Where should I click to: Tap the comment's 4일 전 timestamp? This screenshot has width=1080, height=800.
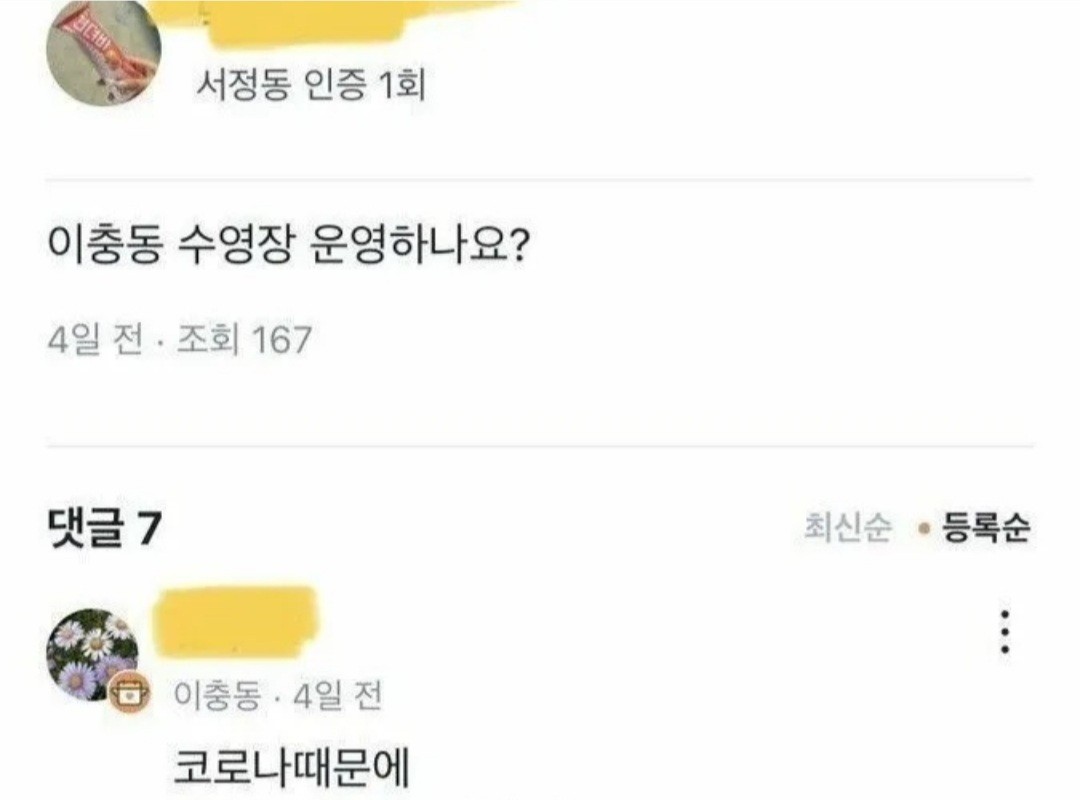[338, 696]
